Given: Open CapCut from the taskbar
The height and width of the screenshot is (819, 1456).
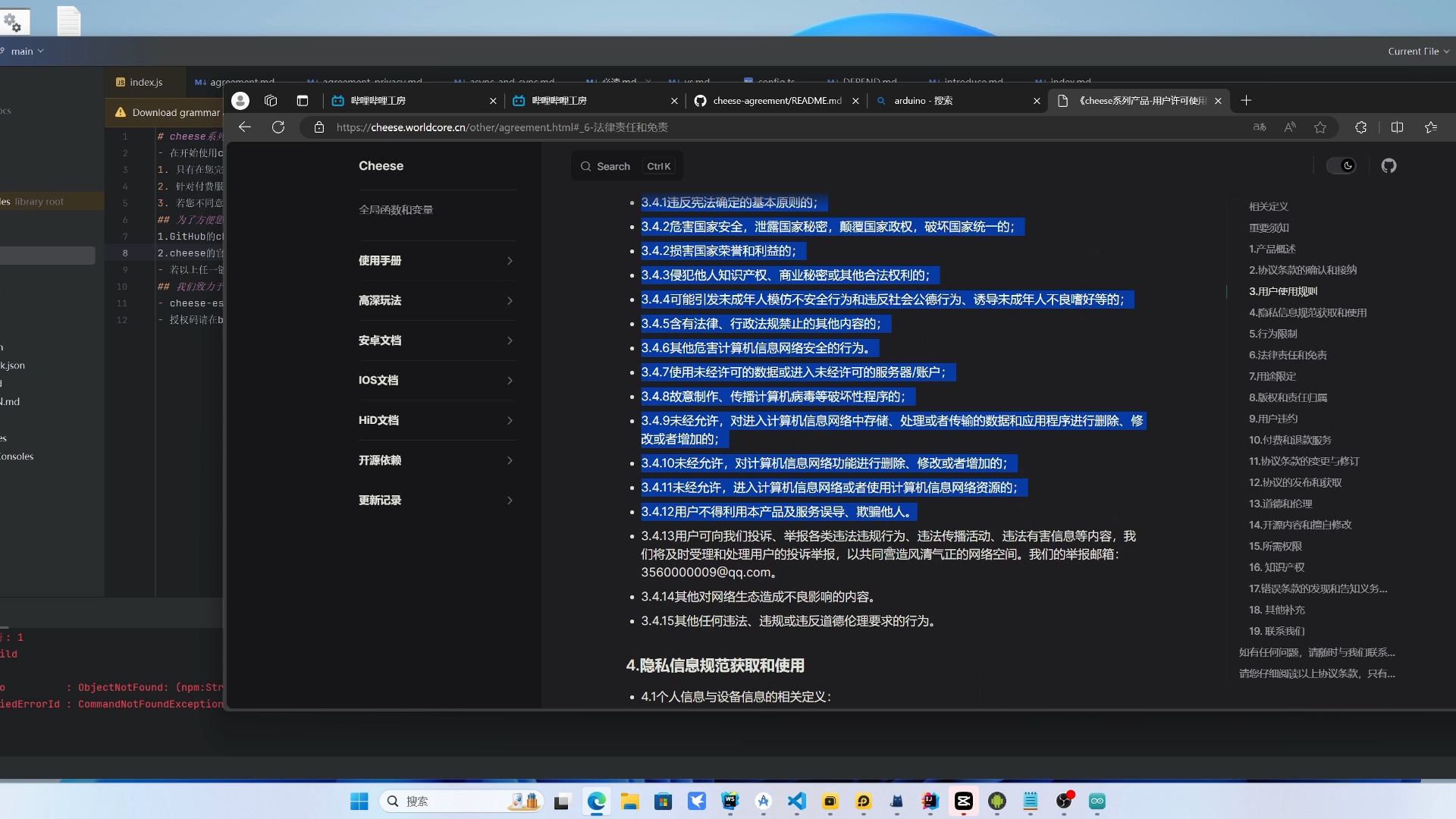Looking at the screenshot, I should tap(964, 802).
